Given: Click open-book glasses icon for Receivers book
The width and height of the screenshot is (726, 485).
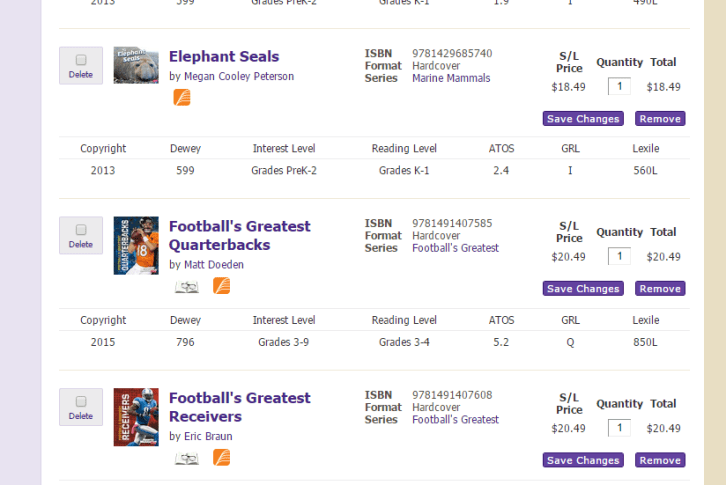Looking at the screenshot, I should click(x=187, y=458).
